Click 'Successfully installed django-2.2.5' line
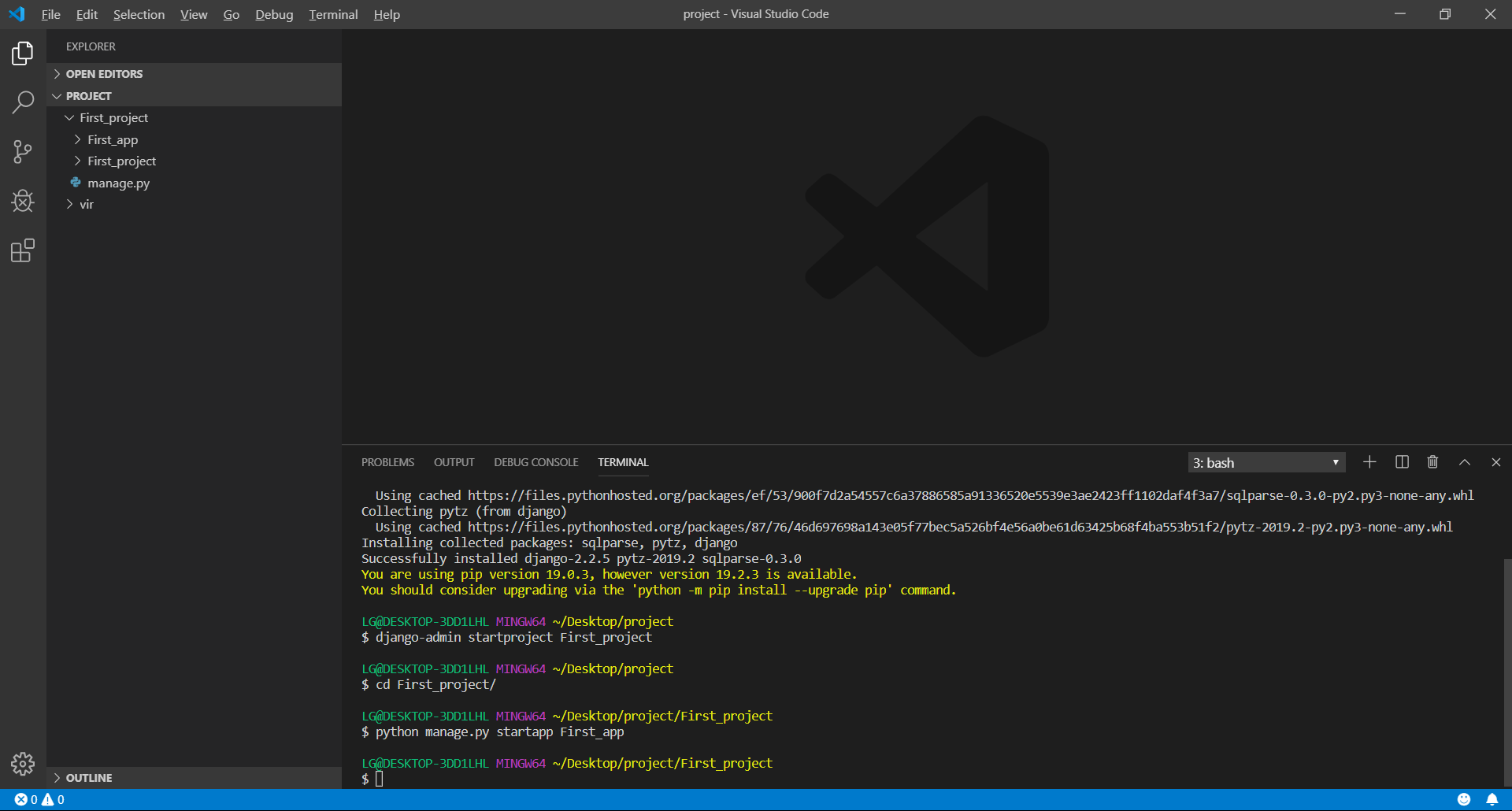 (581, 558)
